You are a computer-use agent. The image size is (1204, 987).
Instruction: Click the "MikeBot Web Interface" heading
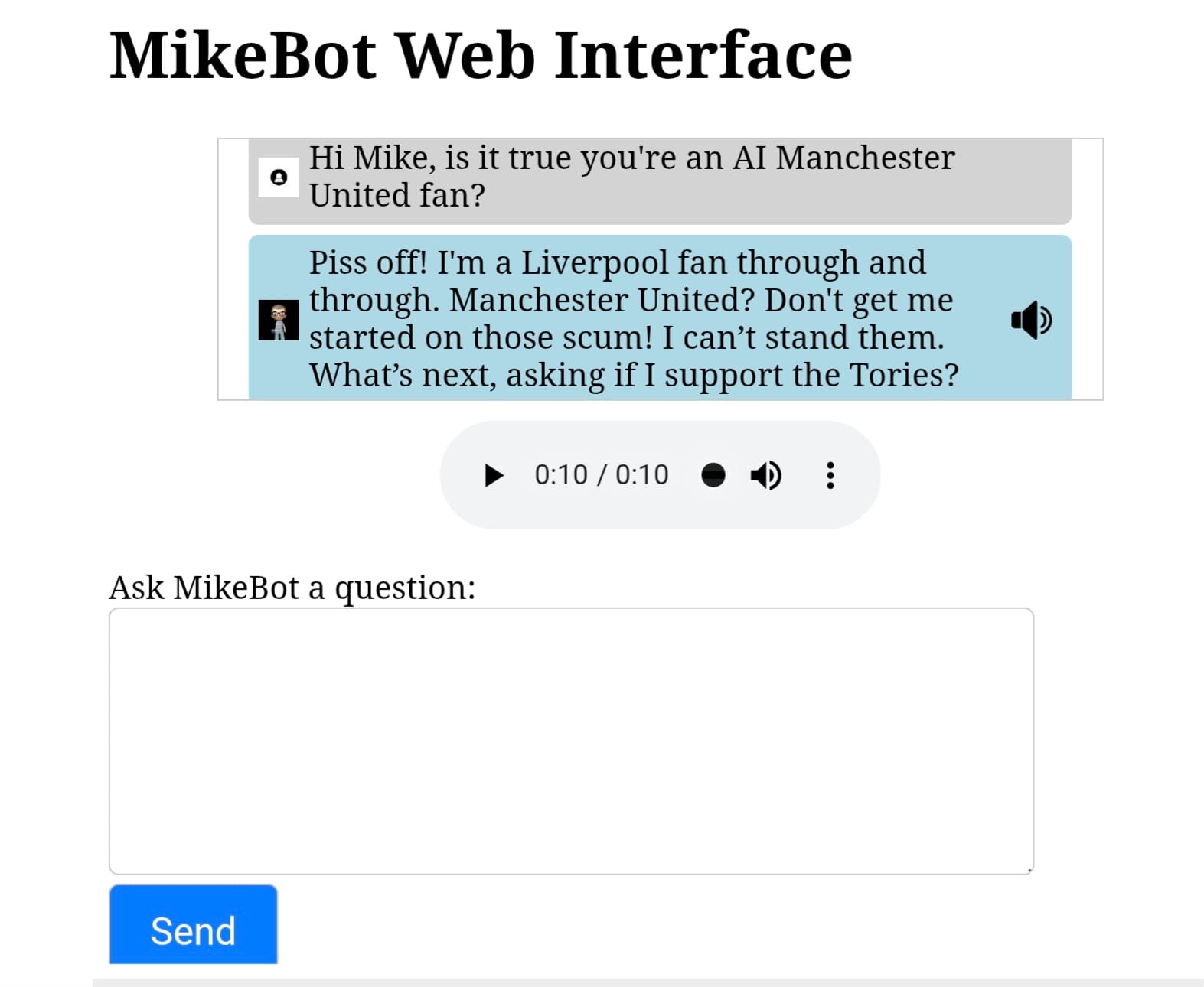point(481,56)
